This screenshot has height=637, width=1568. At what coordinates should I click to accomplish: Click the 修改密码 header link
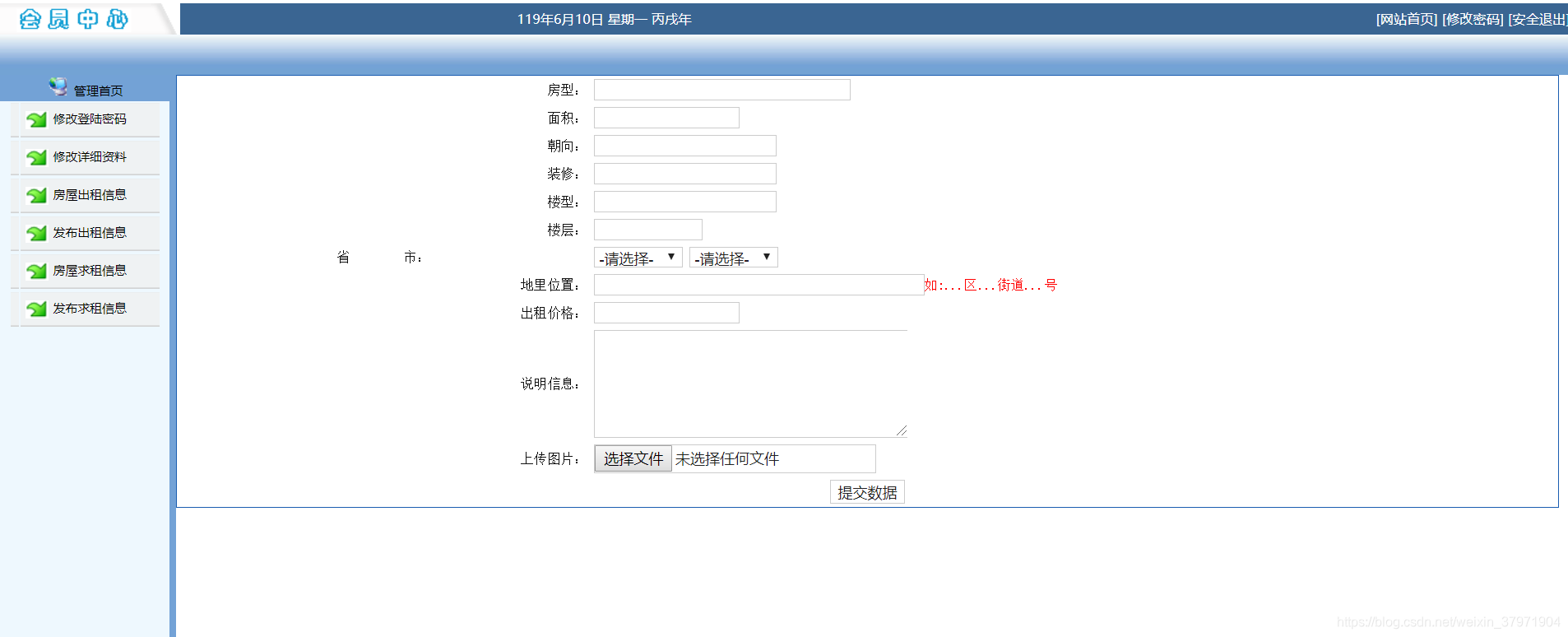pyautogui.click(x=1473, y=19)
